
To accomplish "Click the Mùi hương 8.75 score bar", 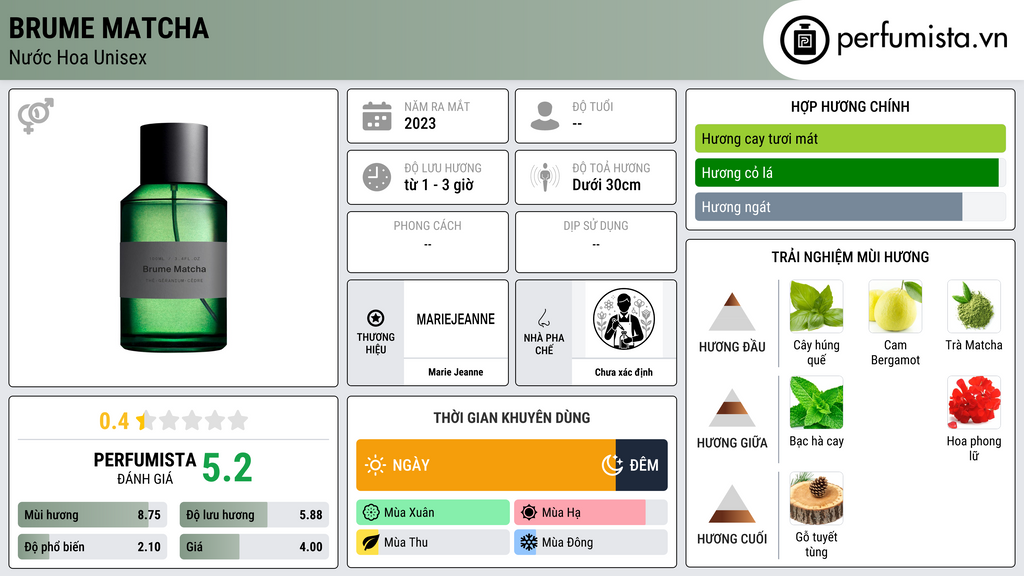I will pos(92,515).
